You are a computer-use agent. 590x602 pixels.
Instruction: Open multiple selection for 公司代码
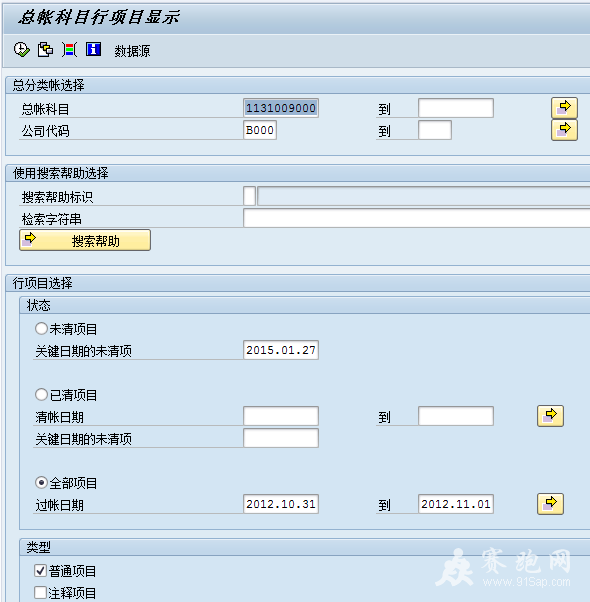[x=564, y=130]
